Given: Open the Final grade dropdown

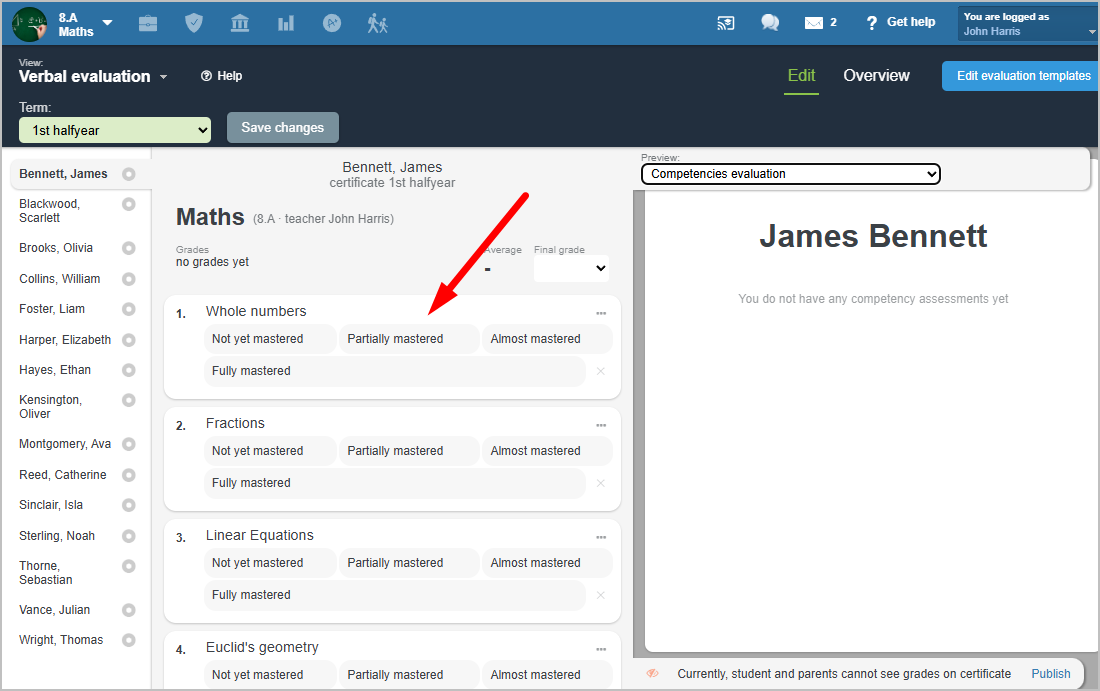Looking at the screenshot, I should (571, 268).
